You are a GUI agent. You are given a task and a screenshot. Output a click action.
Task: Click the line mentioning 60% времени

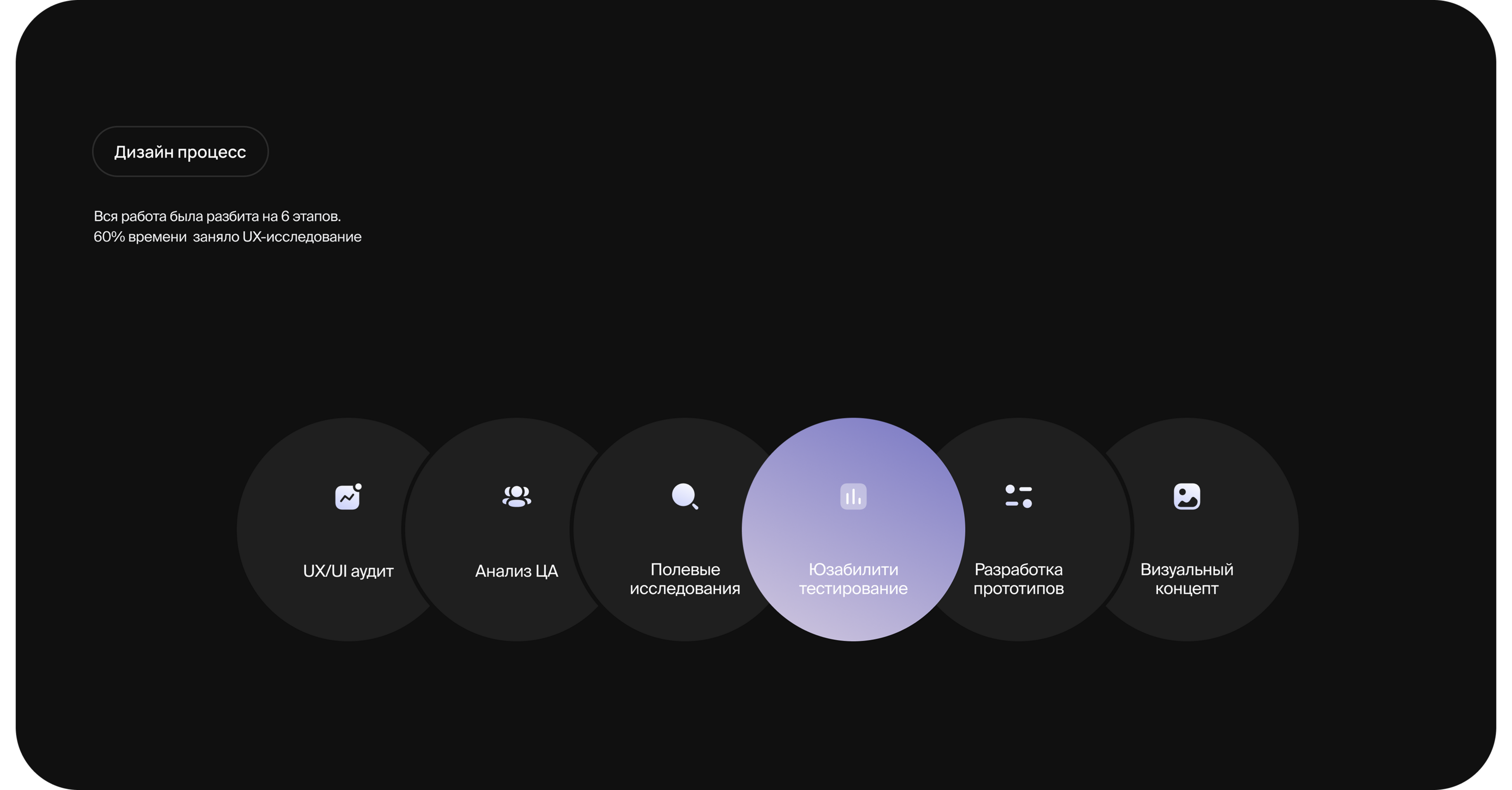pyautogui.click(x=228, y=237)
